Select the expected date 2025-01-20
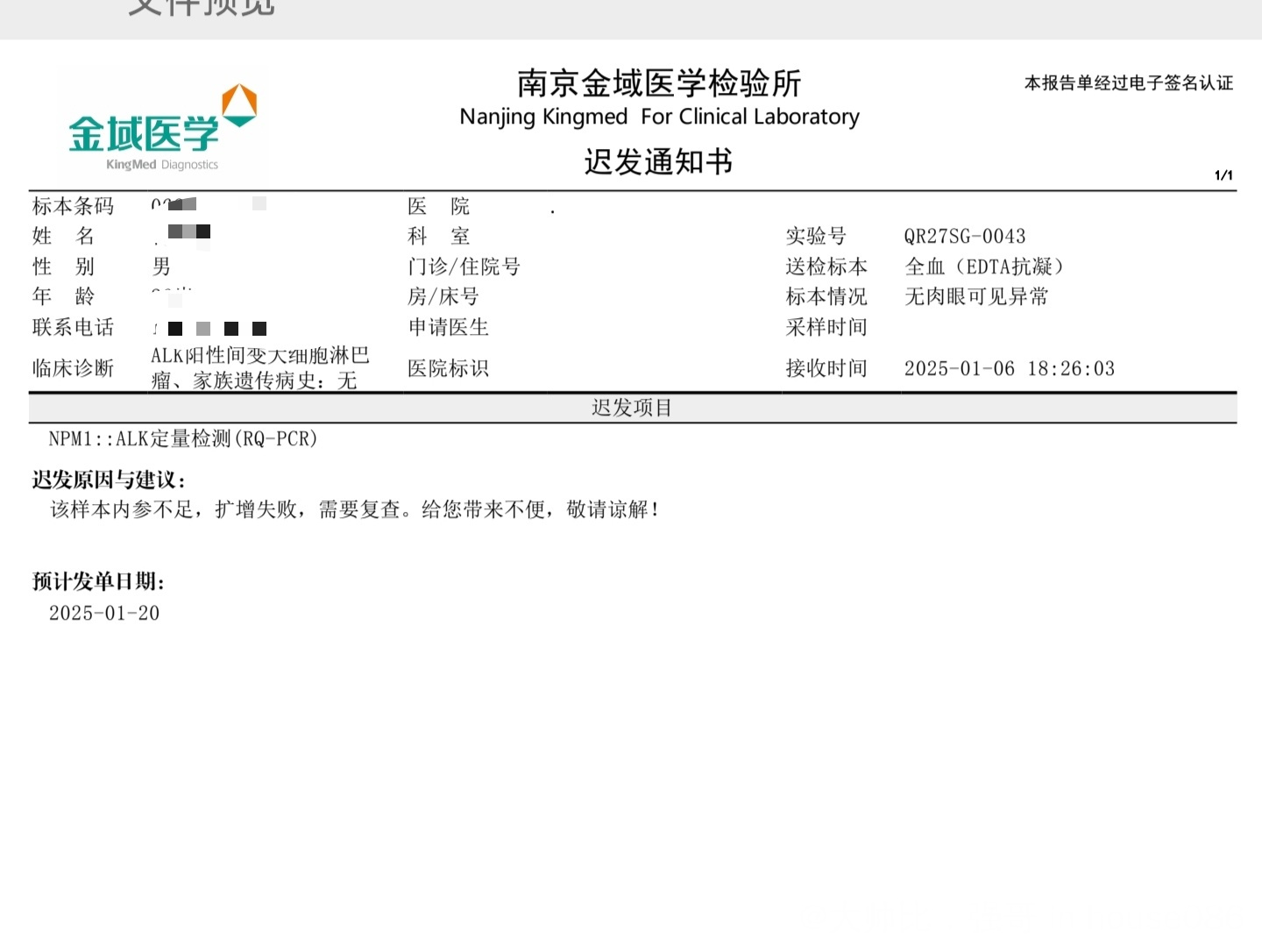The height and width of the screenshot is (952, 1262). point(104,614)
